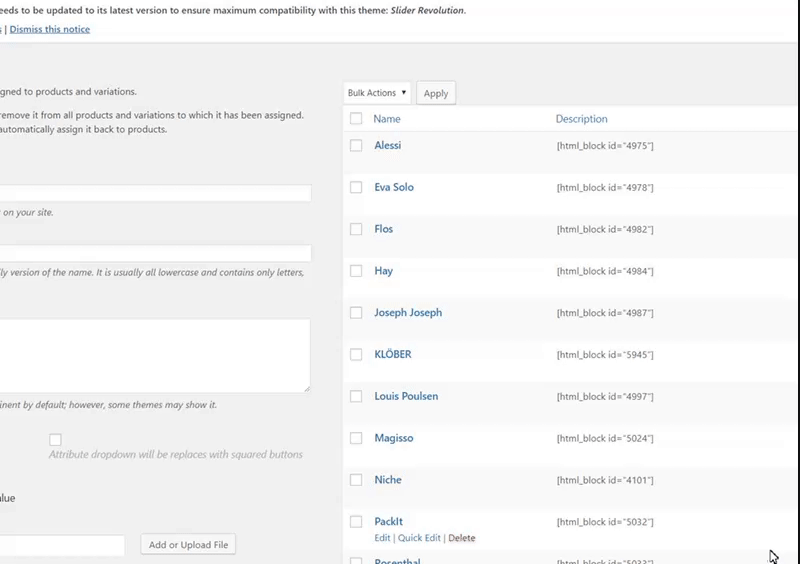Open the Louis Poulsen term
The height and width of the screenshot is (564, 800).
[x=406, y=397]
